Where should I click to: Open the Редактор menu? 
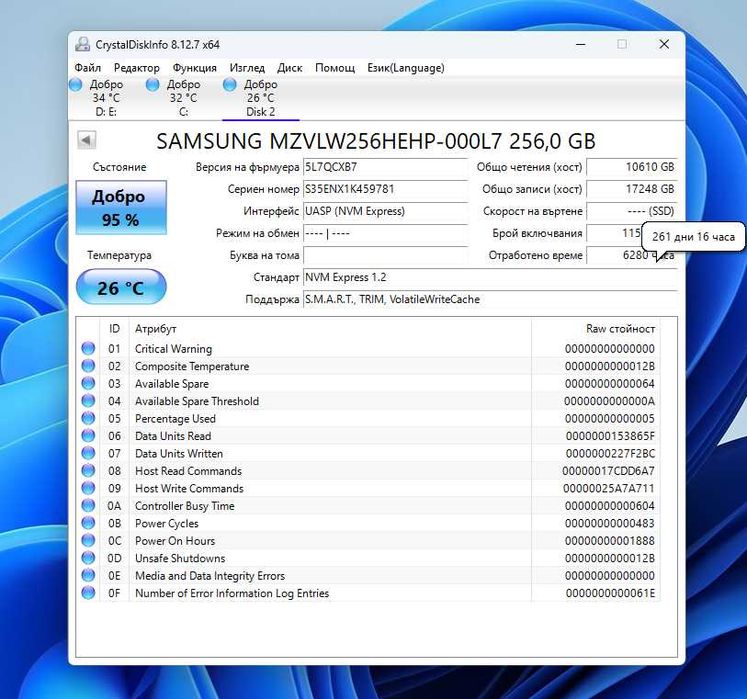(137, 68)
